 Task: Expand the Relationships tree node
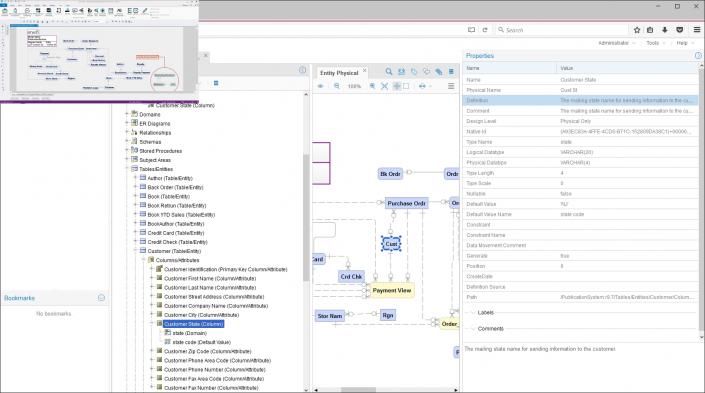(127, 133)
